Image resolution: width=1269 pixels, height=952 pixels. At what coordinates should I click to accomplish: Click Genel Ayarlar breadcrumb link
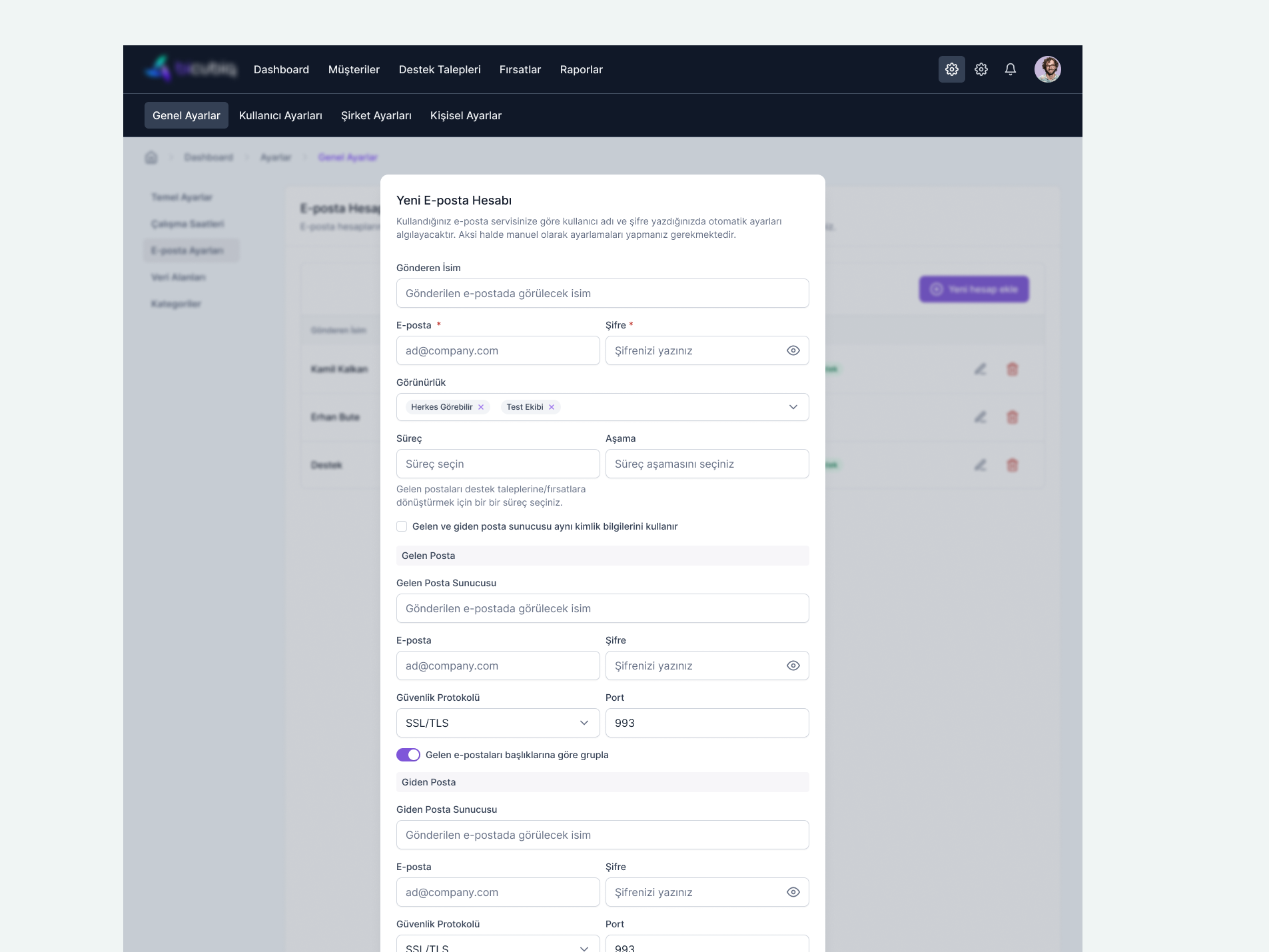348,157
